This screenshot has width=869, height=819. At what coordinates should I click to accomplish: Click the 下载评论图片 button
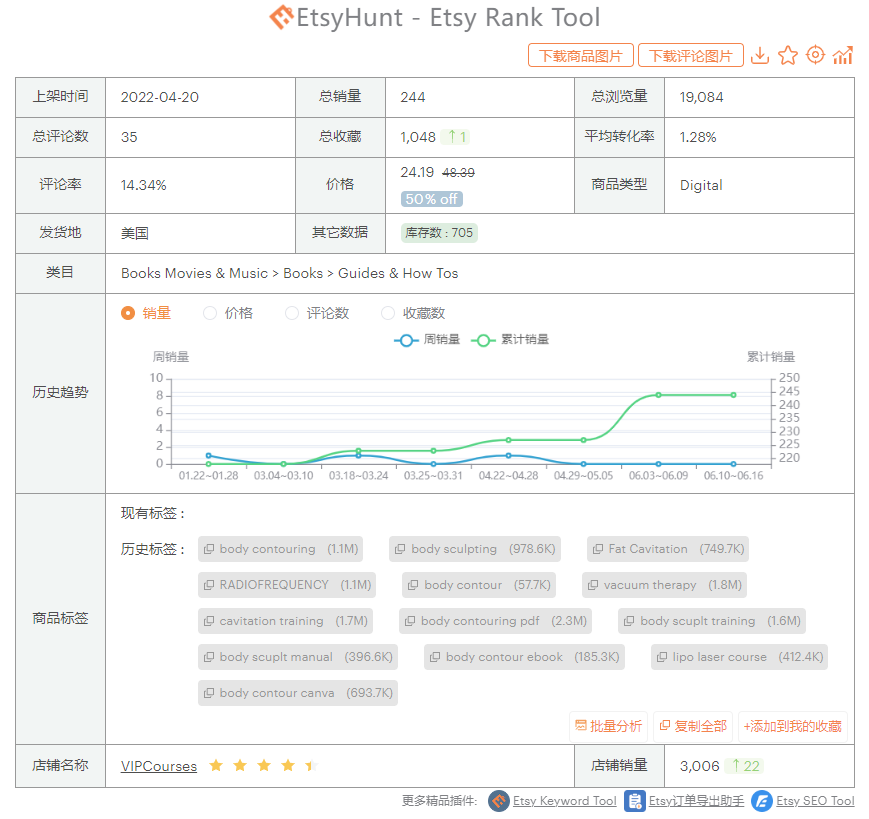[x=691, y=56]
